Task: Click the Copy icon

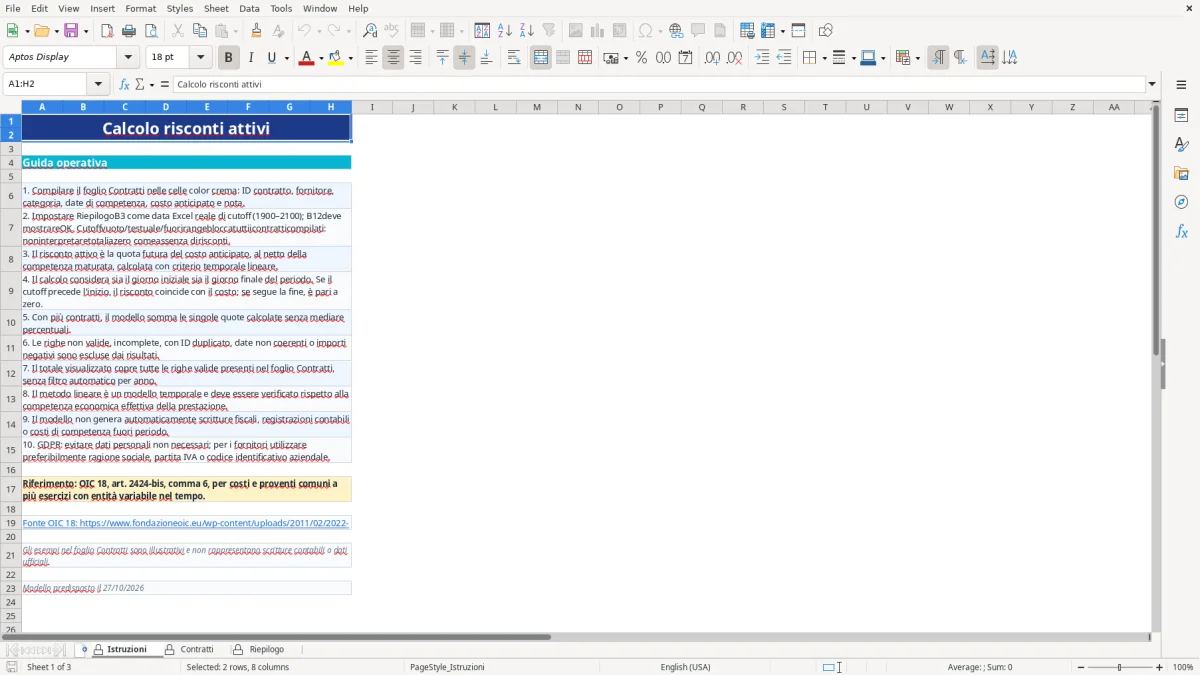Action: 200,31
